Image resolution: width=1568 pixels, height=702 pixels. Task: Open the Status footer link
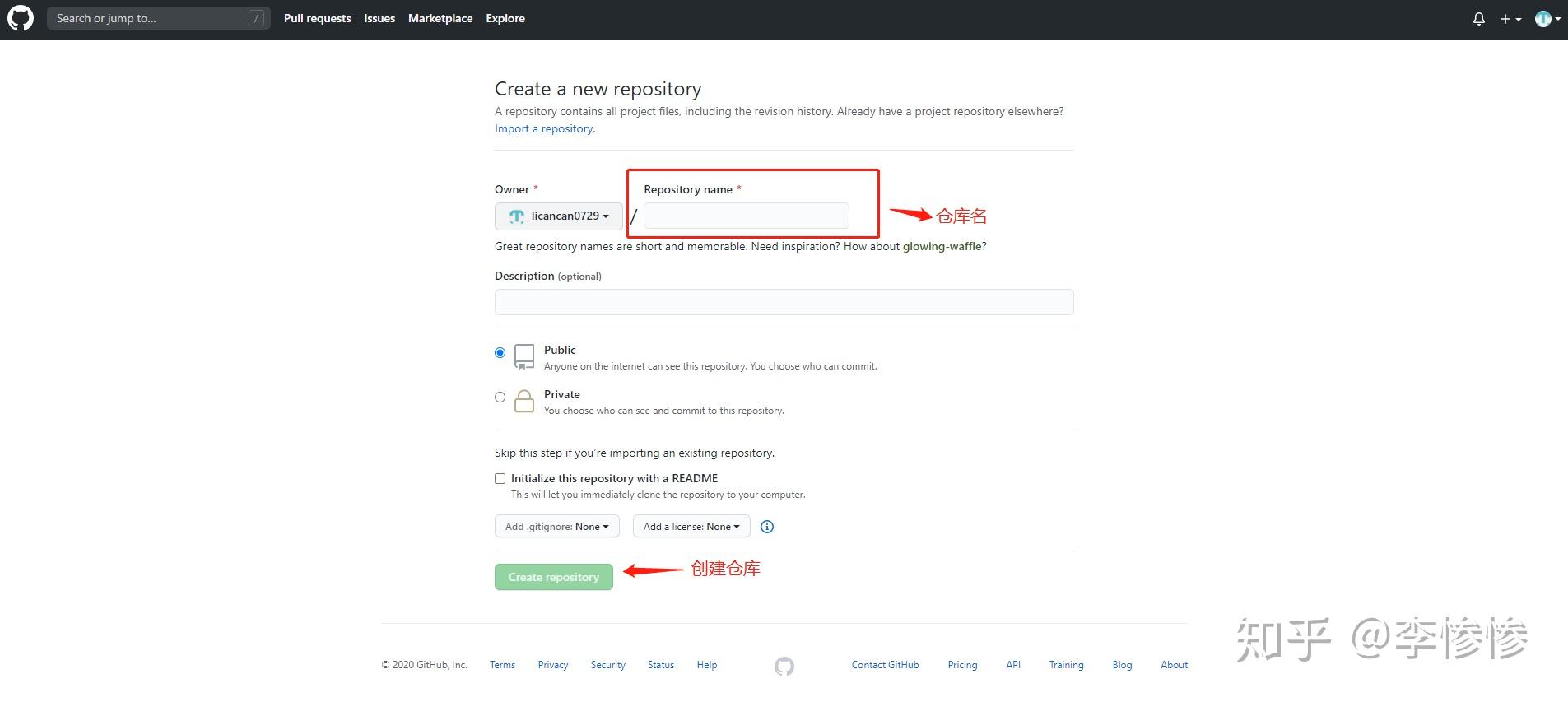click(661, 665)
